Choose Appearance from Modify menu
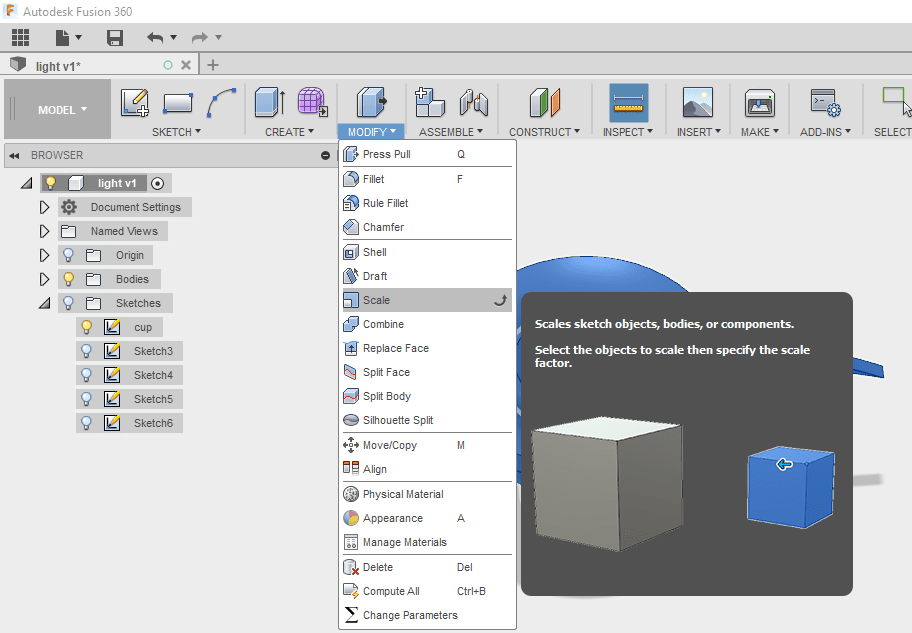This screenshot has width=912, height=633. pos(427,518)
